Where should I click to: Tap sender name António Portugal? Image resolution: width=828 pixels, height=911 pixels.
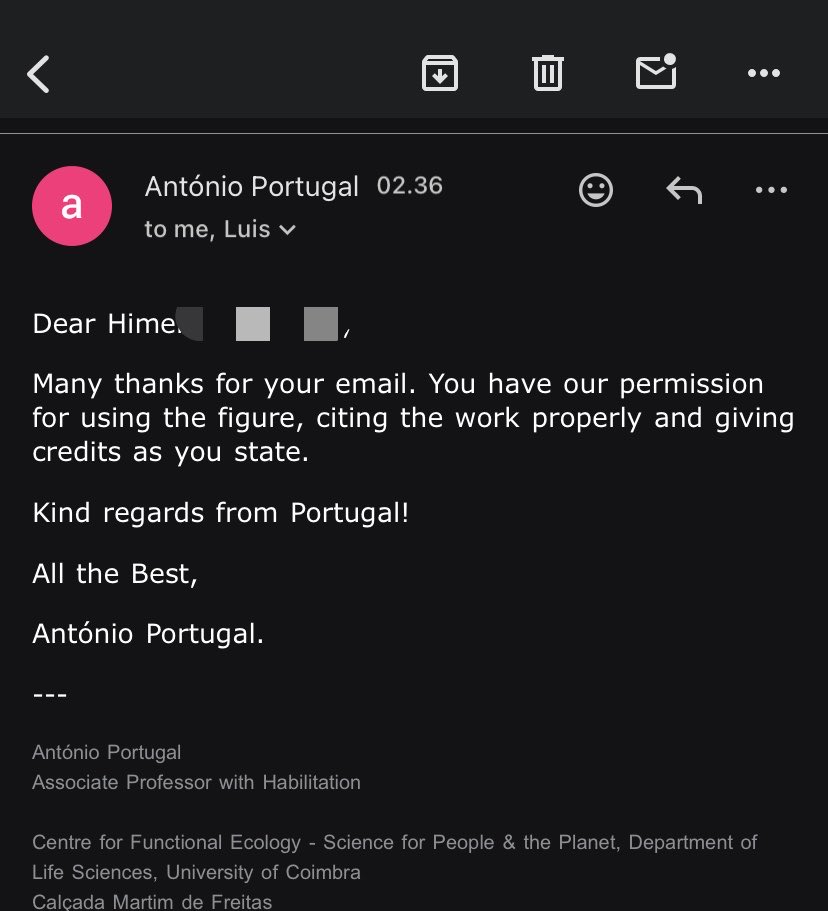[252, 186]
